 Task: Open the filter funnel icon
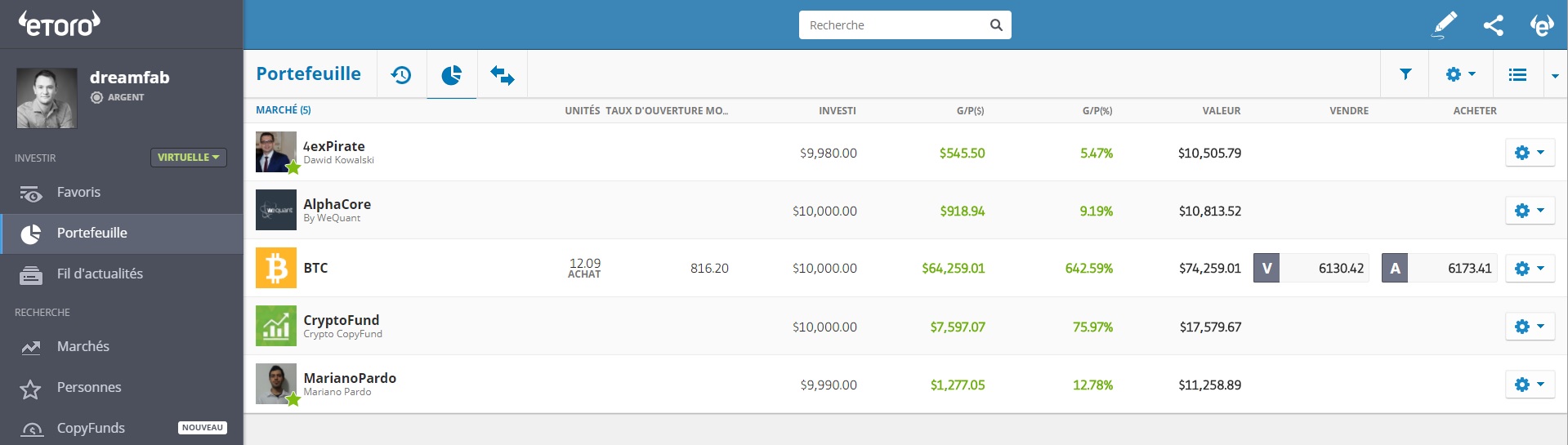click(1405, 74)
